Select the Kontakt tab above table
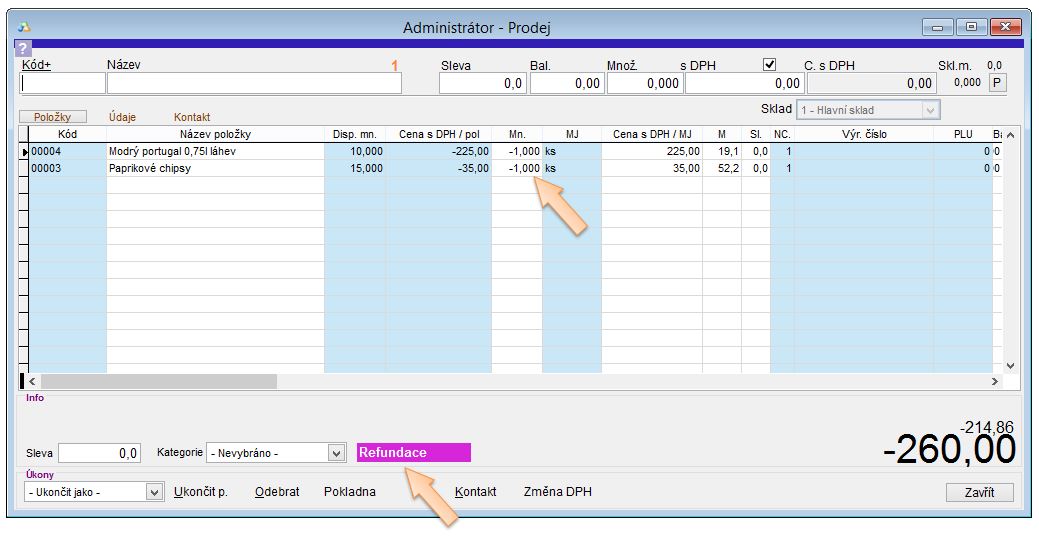The image size is (1039, 538). pos(192,117)
